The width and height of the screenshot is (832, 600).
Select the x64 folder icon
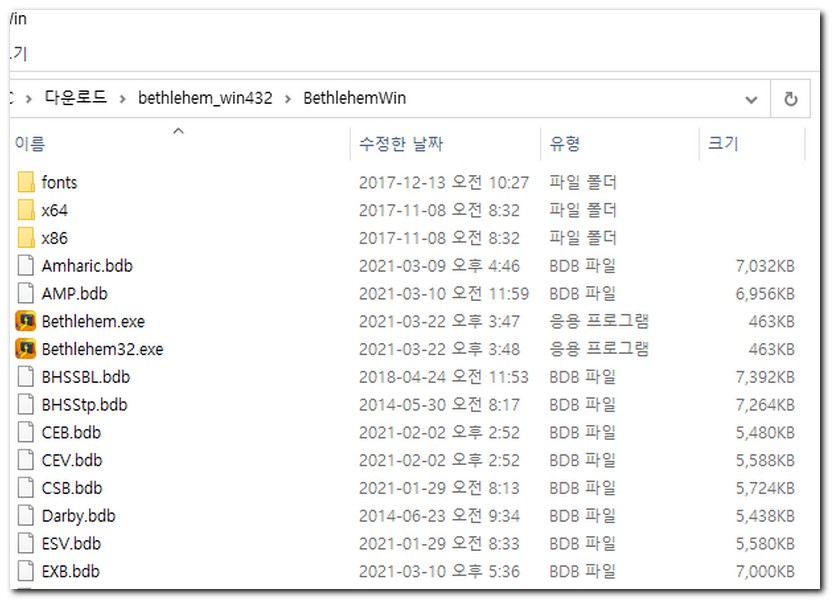coord(26,210)
